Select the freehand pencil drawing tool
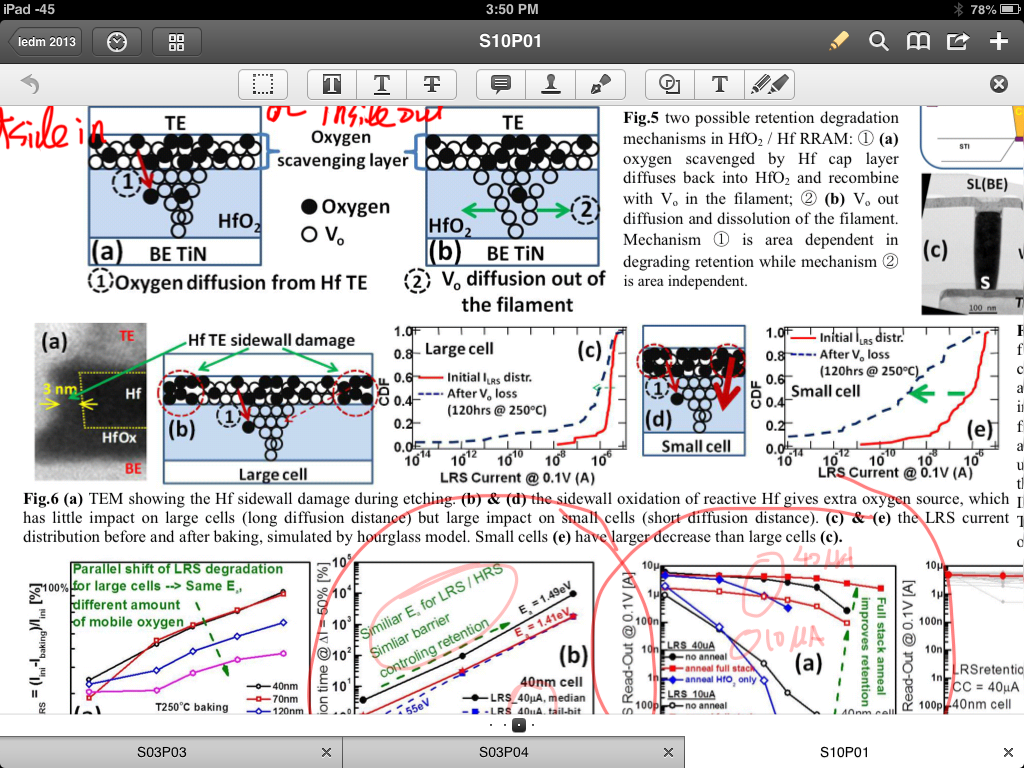 click(768, 85)
